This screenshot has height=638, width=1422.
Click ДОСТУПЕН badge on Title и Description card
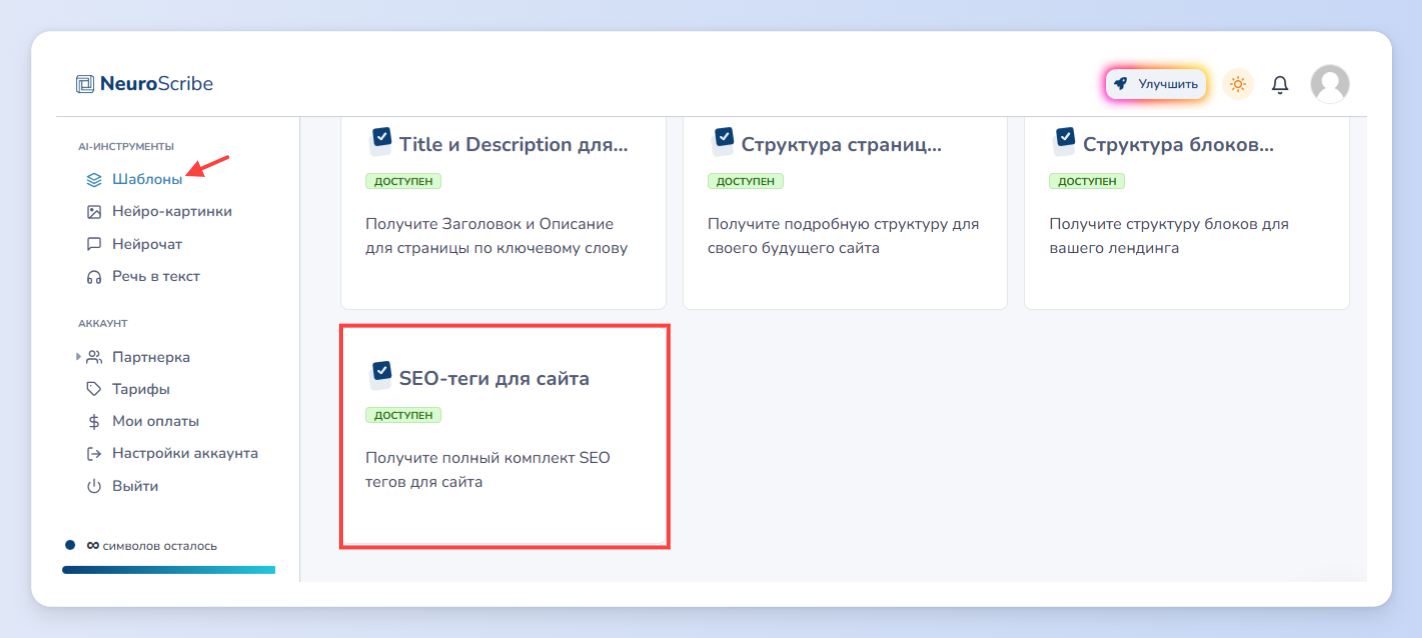(403, 181)
